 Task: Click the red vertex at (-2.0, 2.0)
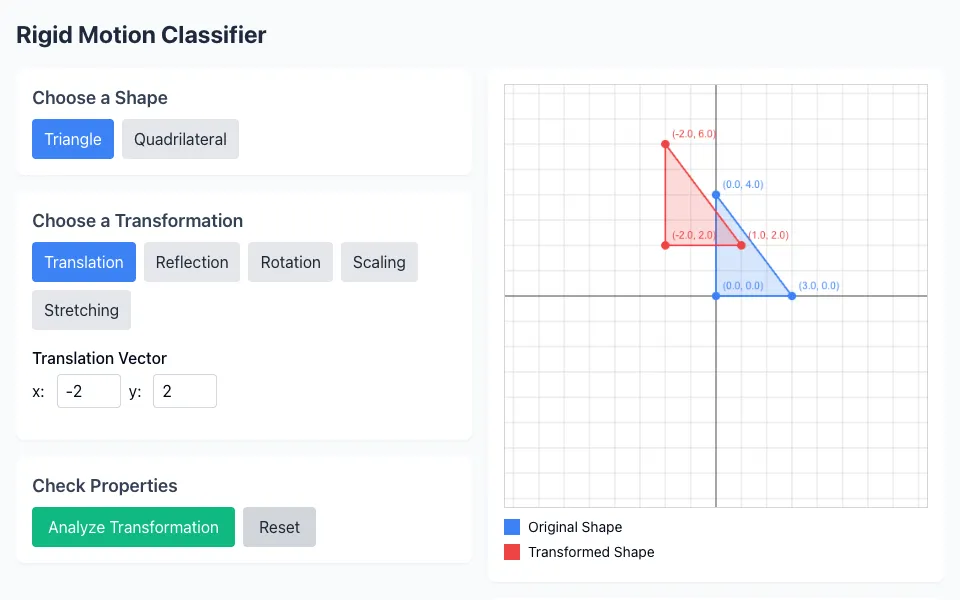(x=666, y=246)
